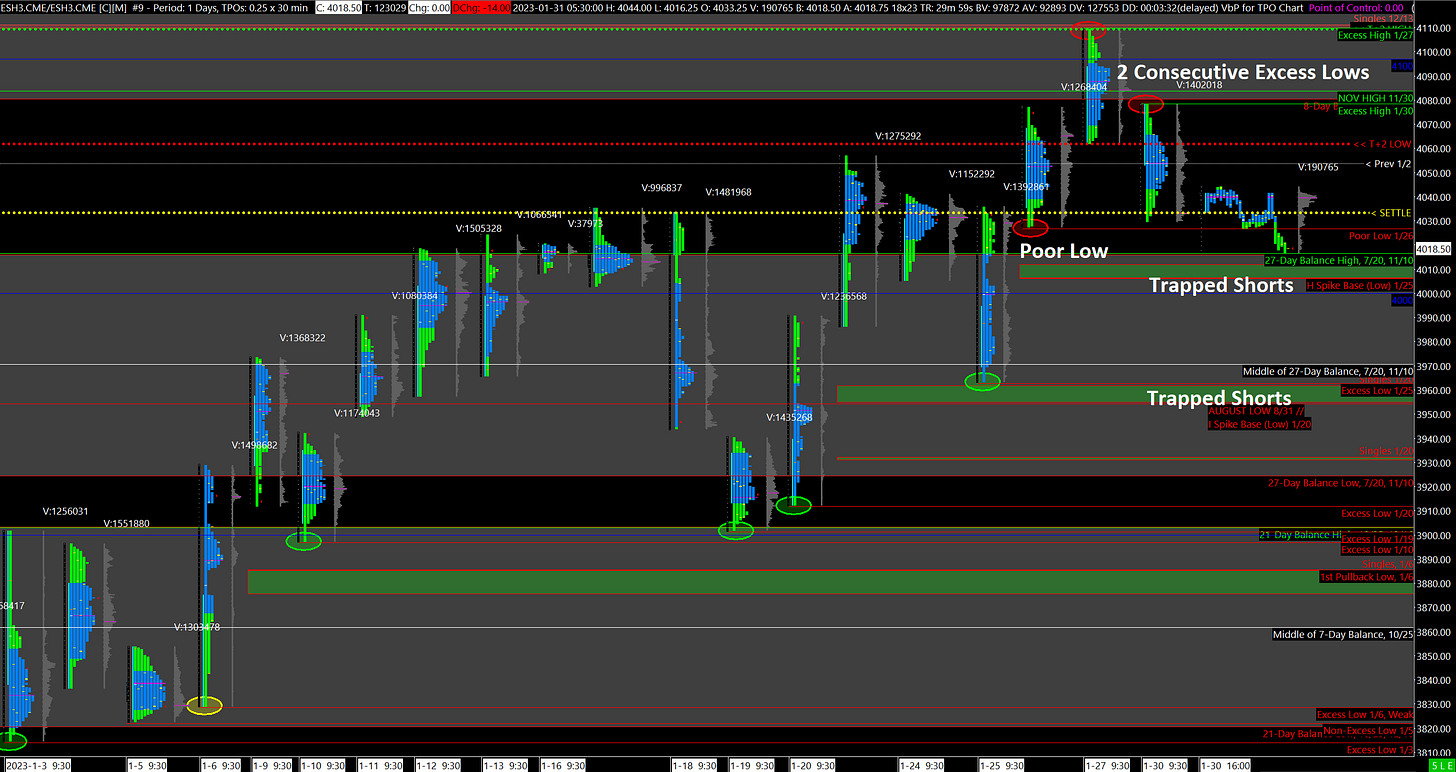The image size is (1456, 772).
Task: Click the 'Poor Low 1/26' level label
Action: 1379,237
